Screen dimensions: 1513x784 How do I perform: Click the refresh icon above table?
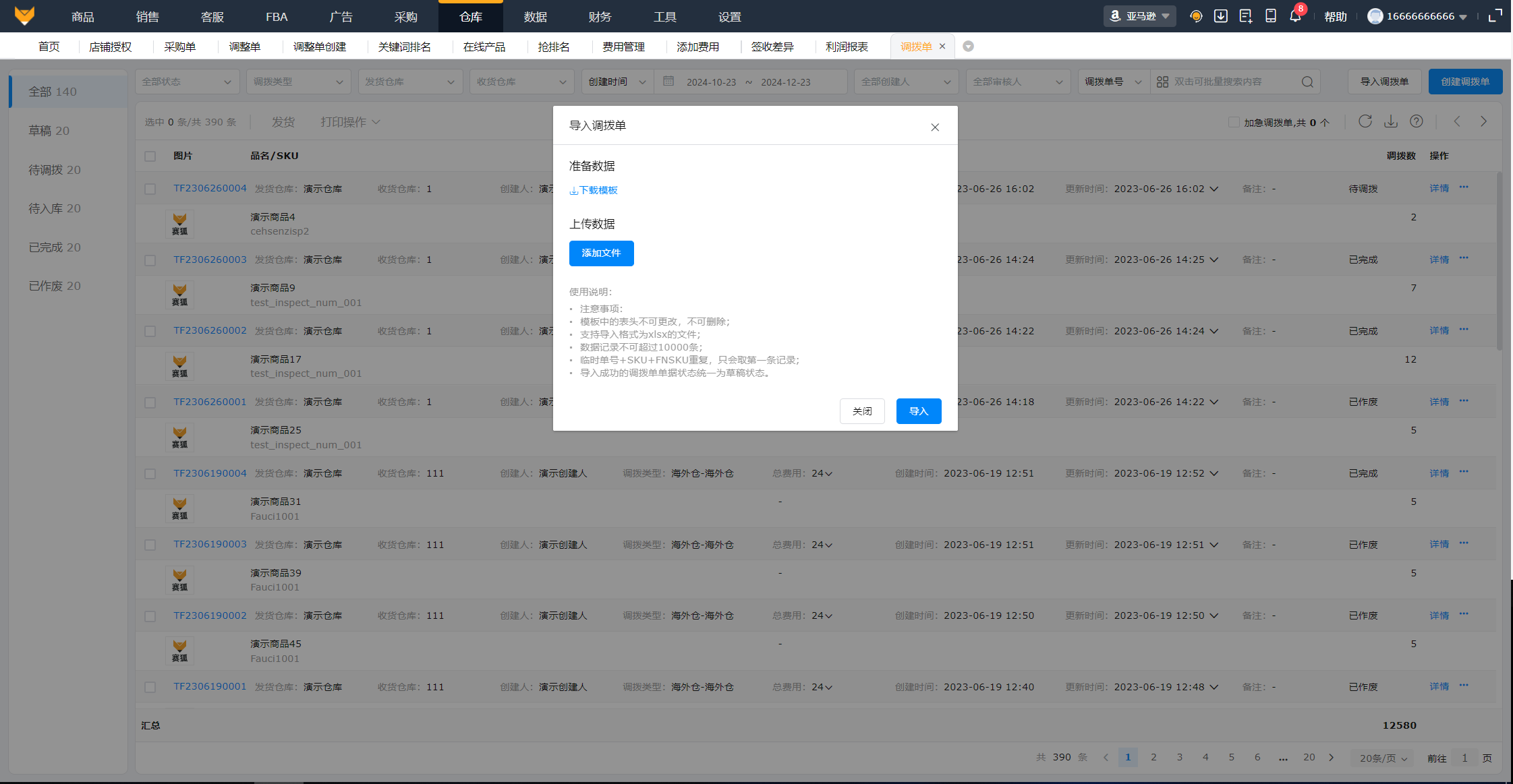tap(1365, 121)
